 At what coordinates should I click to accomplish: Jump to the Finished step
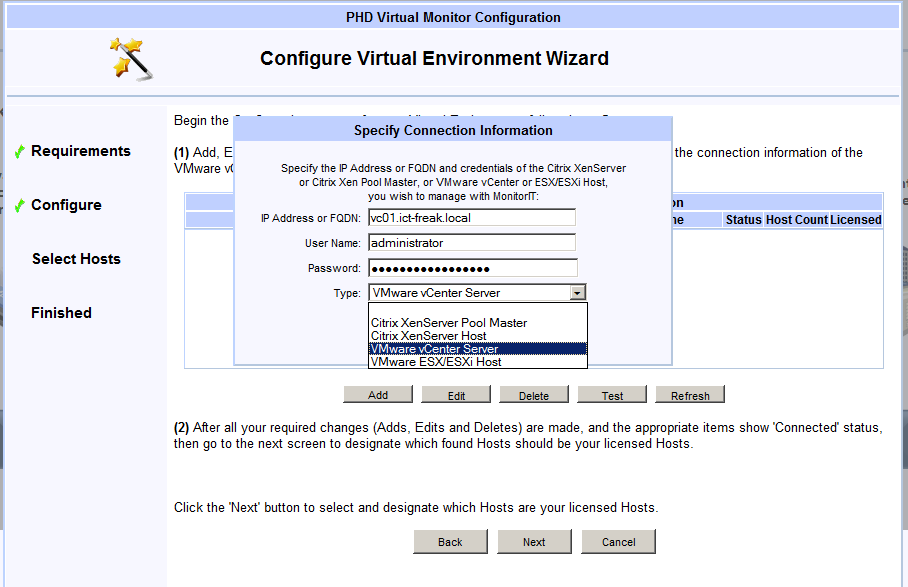coord(61,313)
